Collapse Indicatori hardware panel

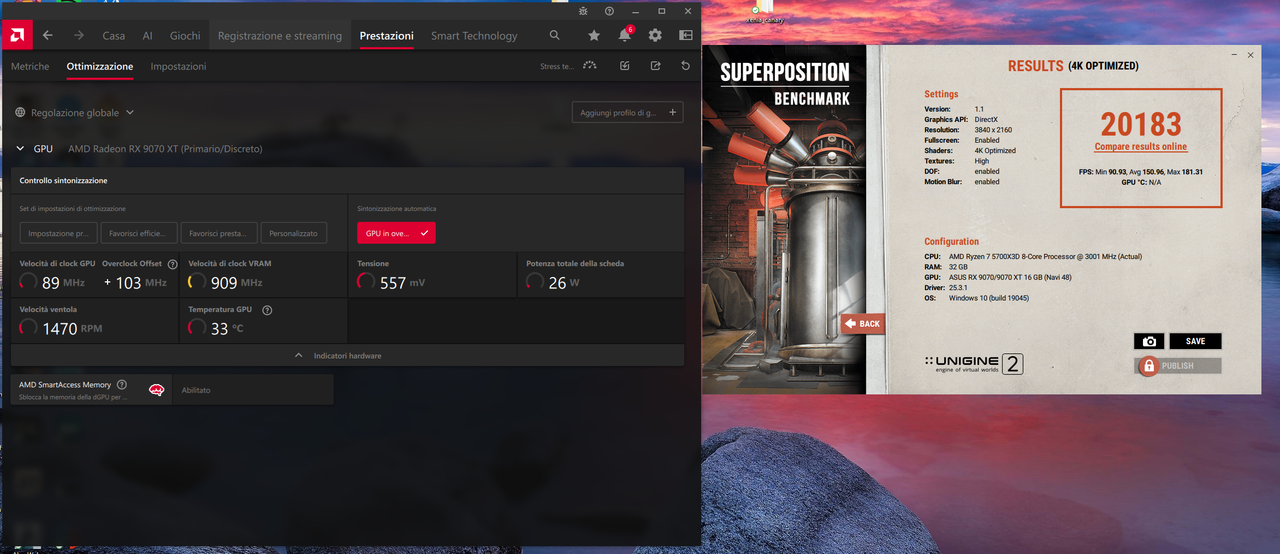(347, 356)
